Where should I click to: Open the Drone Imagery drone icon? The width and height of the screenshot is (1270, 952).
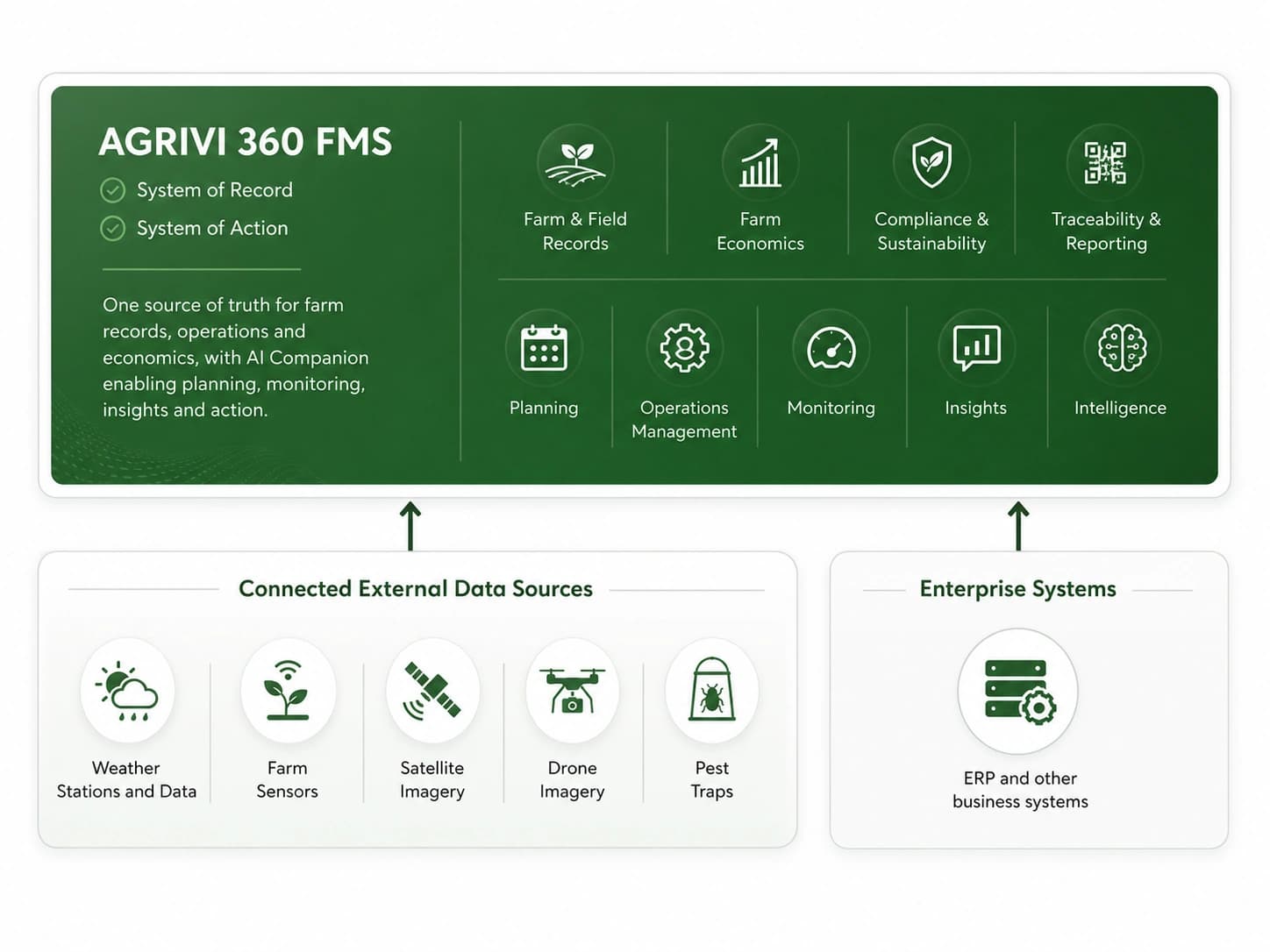(572, 691)
